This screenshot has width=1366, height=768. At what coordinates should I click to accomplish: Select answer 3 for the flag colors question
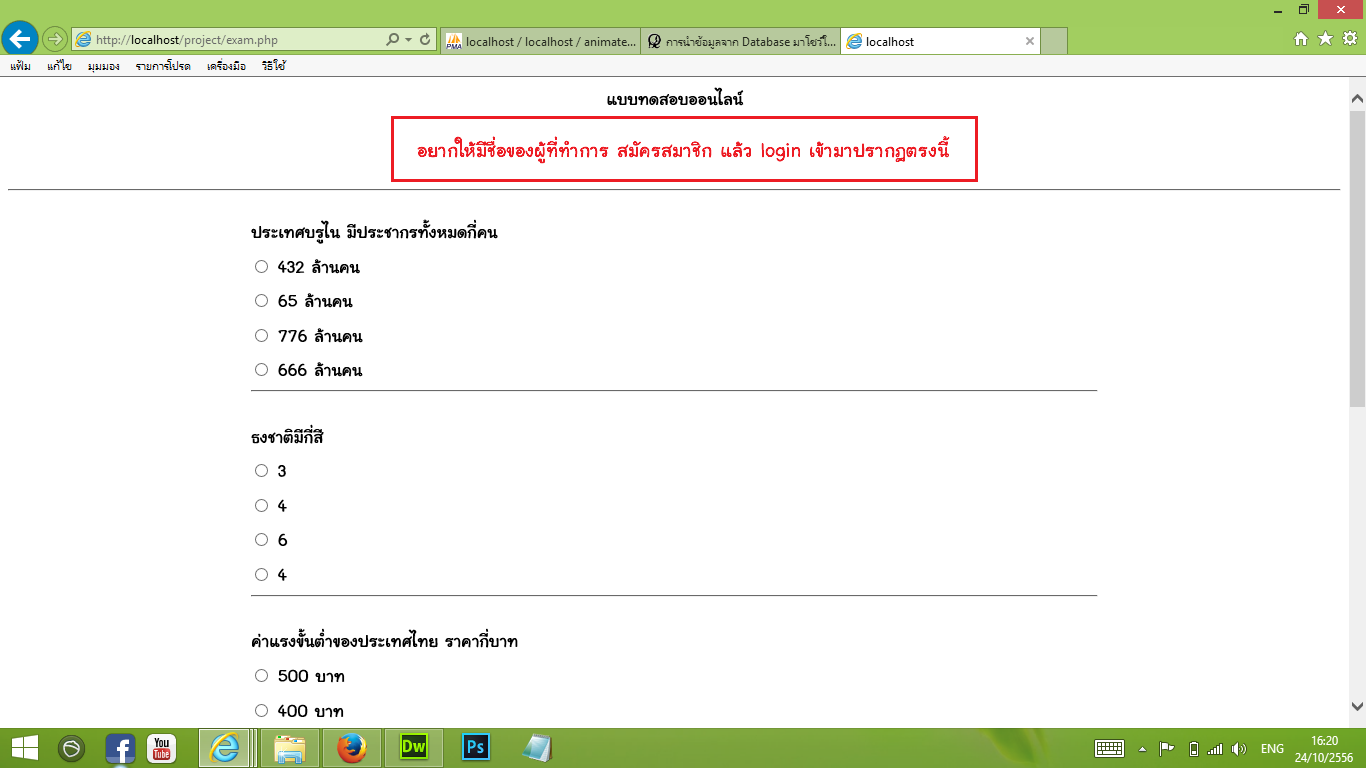click(262, 471)
